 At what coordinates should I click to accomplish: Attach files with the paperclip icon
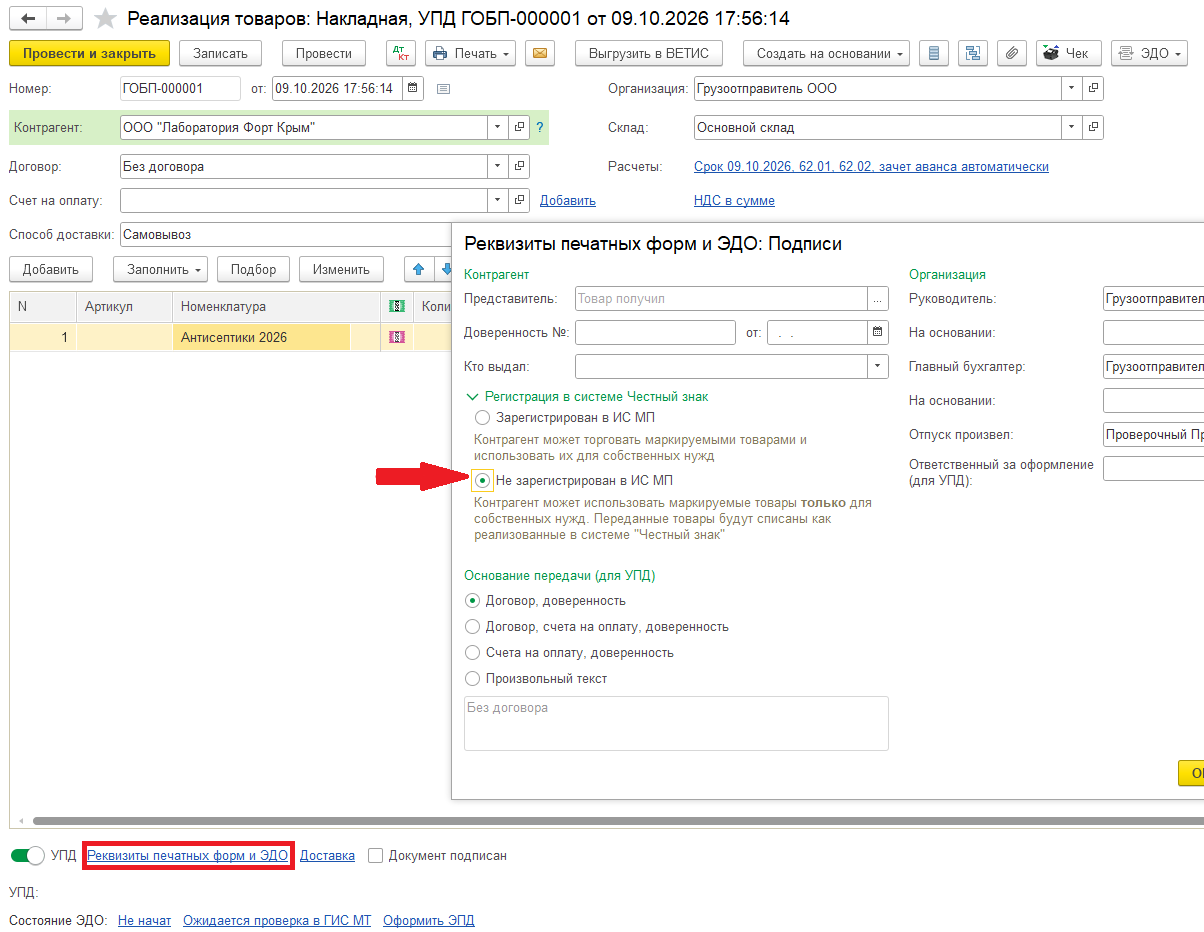click(x=1012, y=53)
